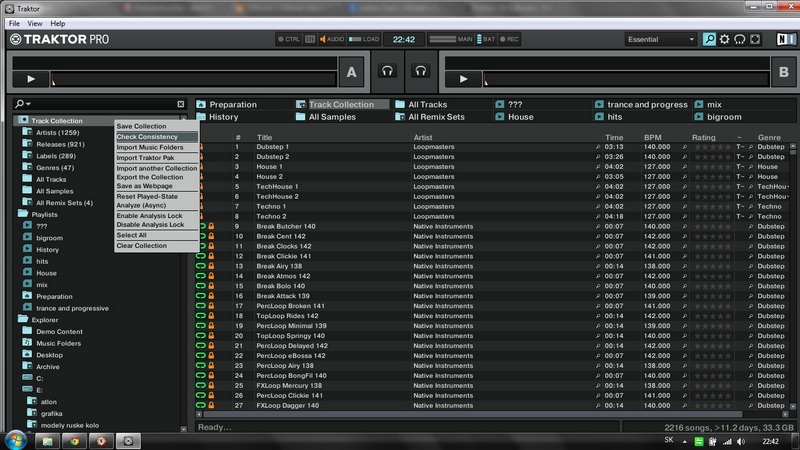This screenshot has height=450, width=800.
Task: Toggle the REC indicator in the header
Action: pyautogui.click(x=510, y=40)
